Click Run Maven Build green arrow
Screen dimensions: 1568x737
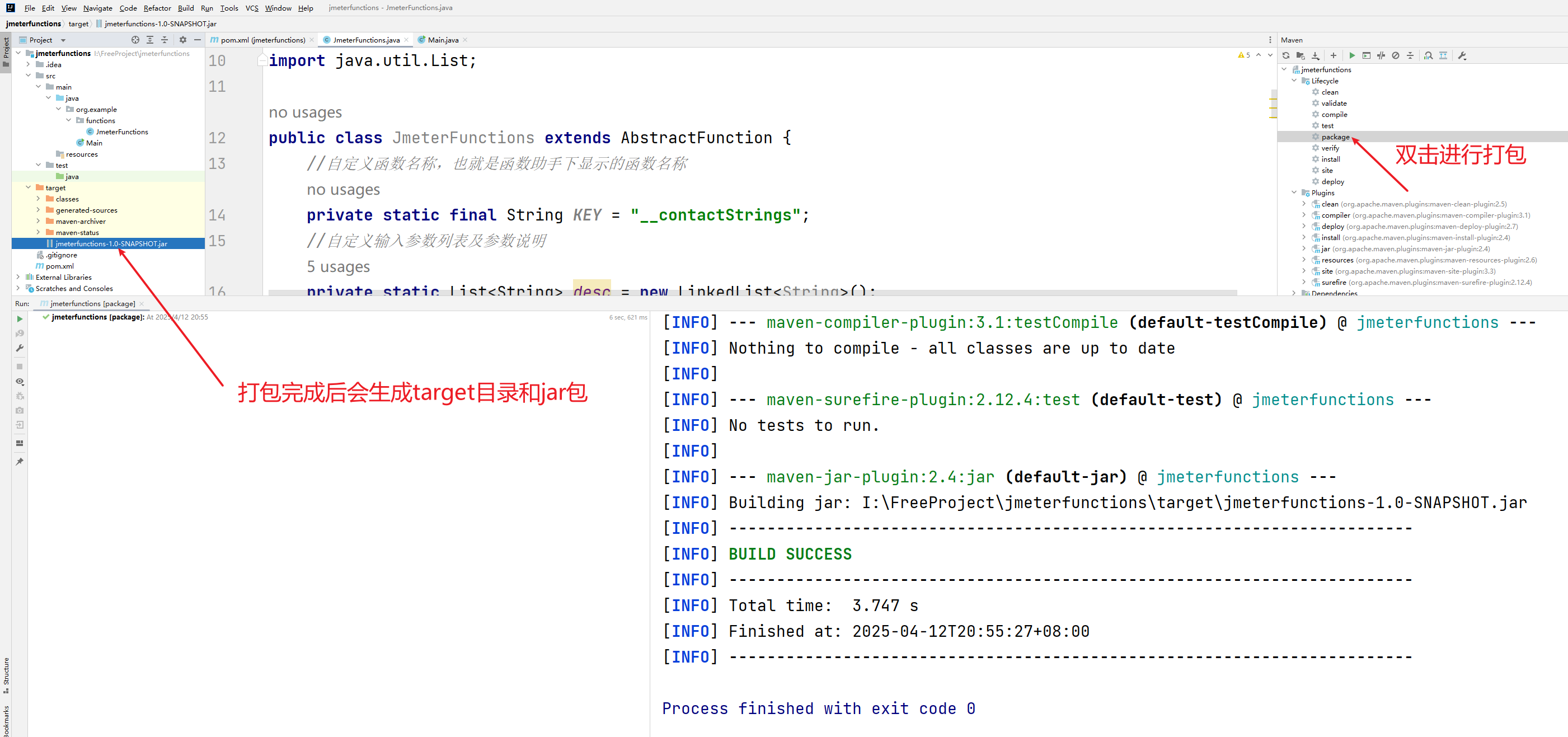(x=1352, y=55)
